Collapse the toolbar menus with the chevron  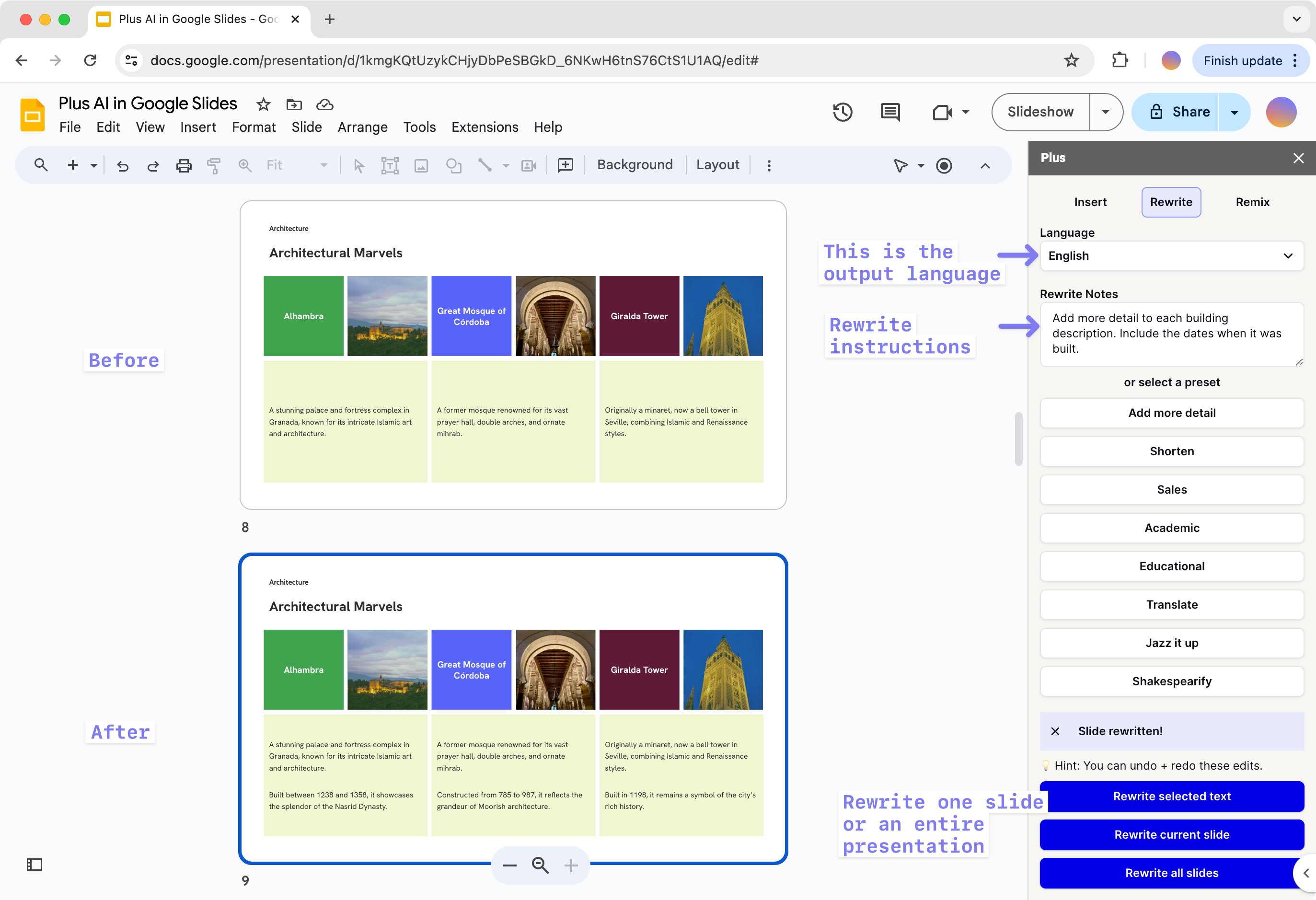985,165
